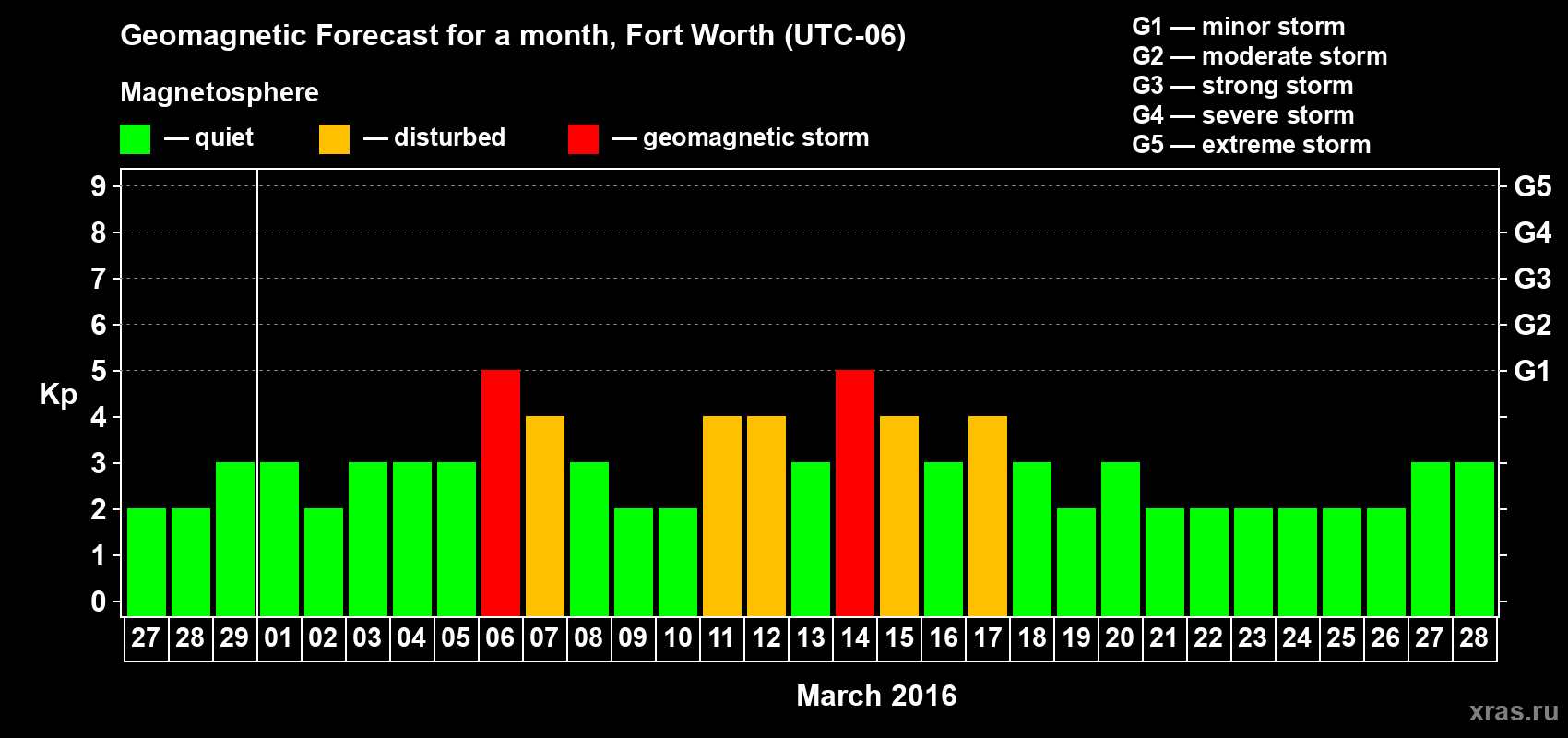Screen dimensions: 1568x738
Task: Click the 'quiet' legend label
Action: coord(224,137)
